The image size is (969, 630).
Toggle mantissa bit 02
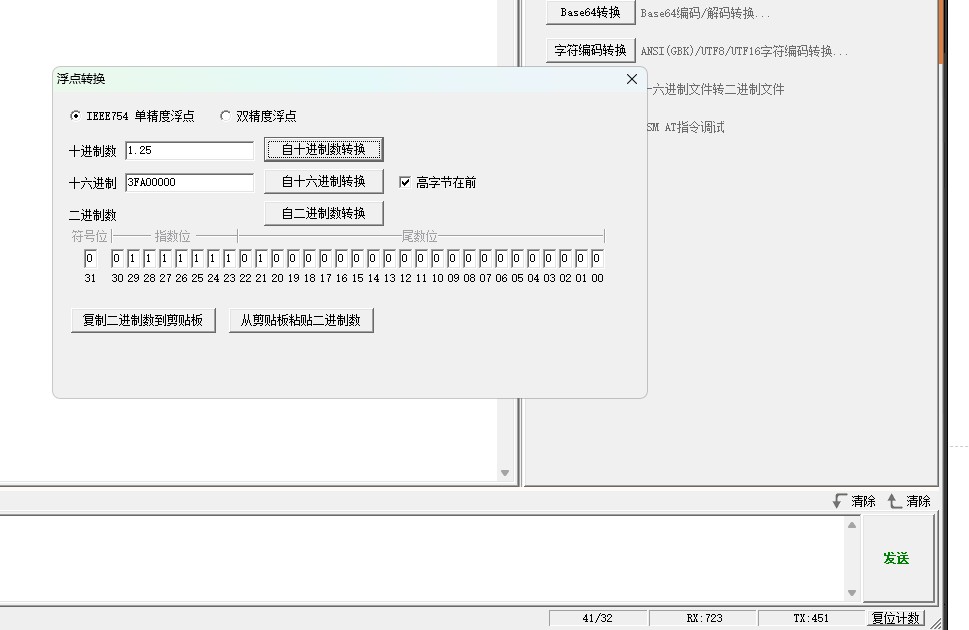coord(565,258)
